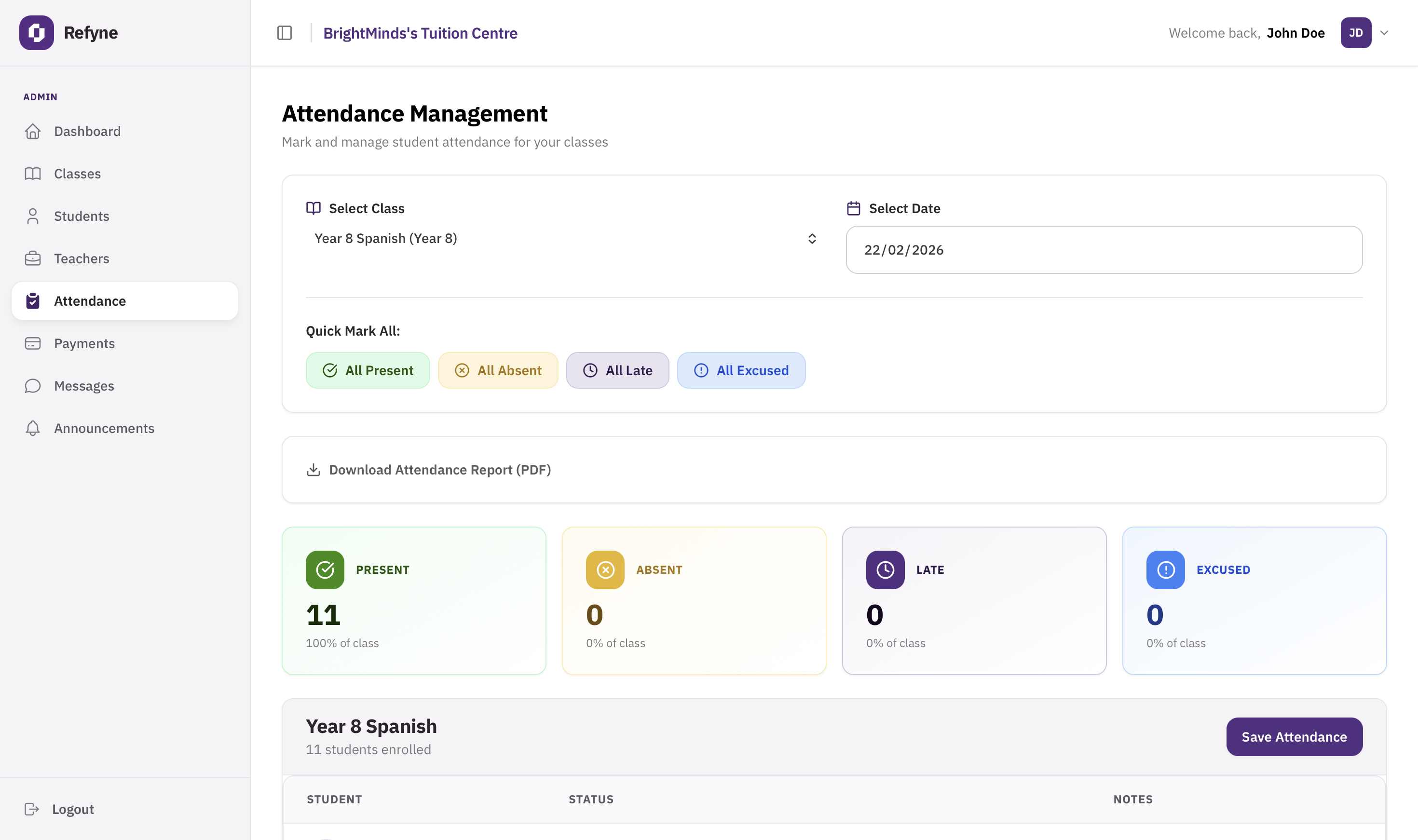Mark all students as All Absent
The image size is (1418, 840).
[498, 370]
